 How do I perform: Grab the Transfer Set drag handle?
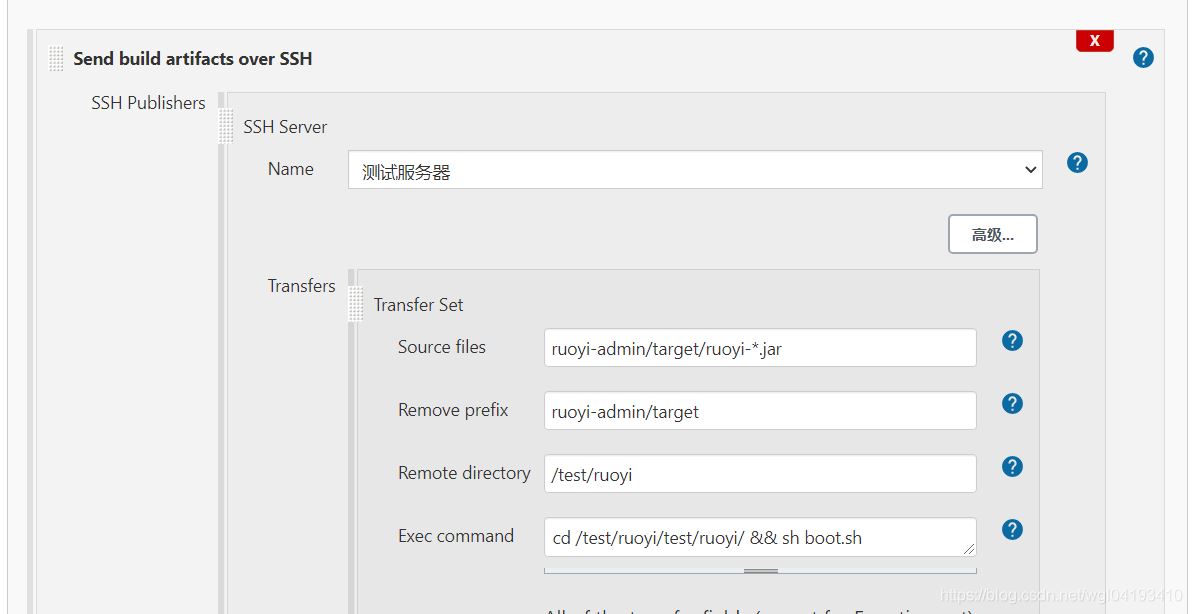click(x=355, y=304)
